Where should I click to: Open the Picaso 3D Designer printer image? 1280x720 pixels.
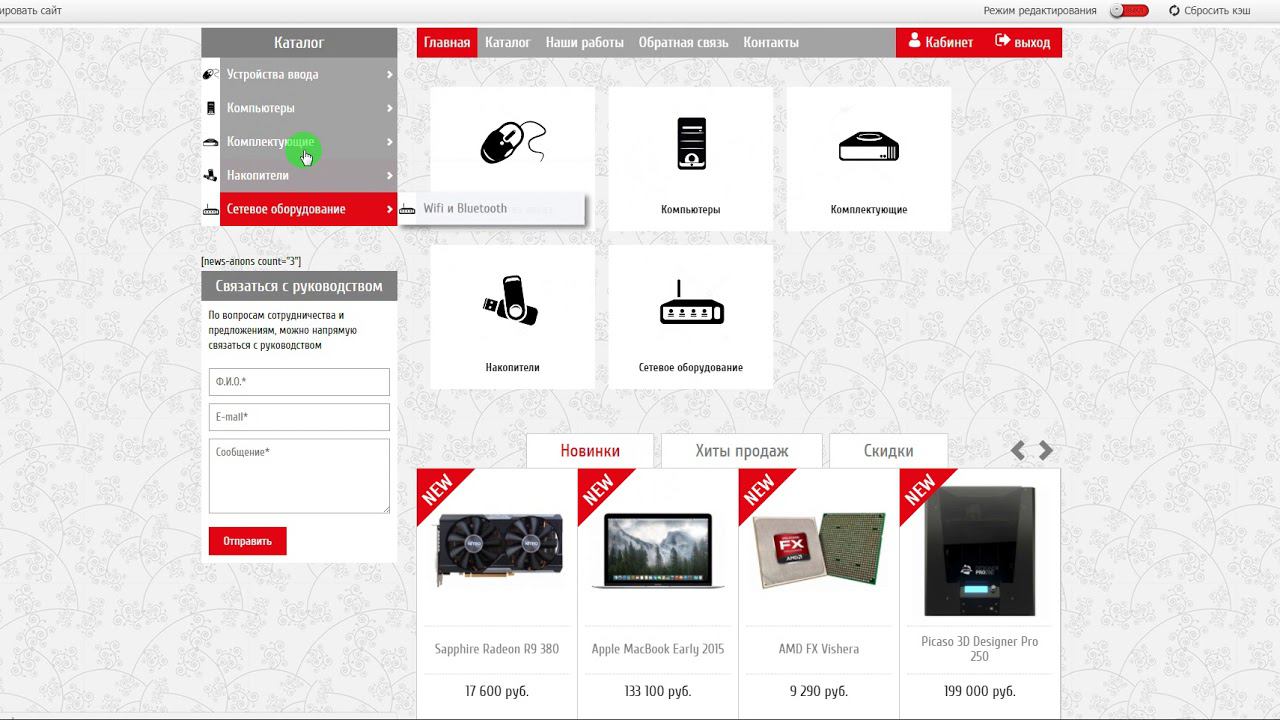(x=979, y=550)
